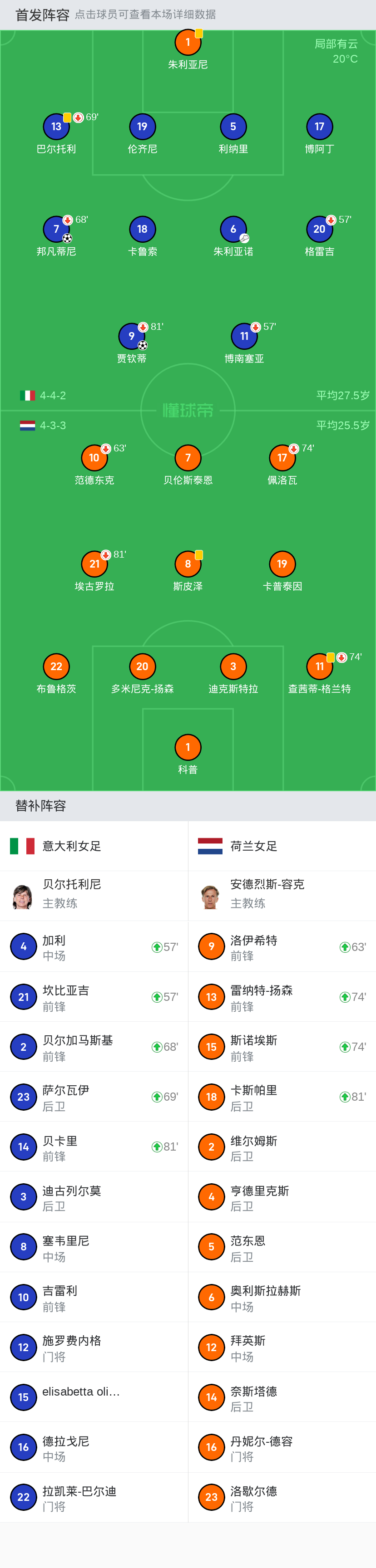View Netherlands coach 安德烈斯-容克 portrait

pos(211,896)
